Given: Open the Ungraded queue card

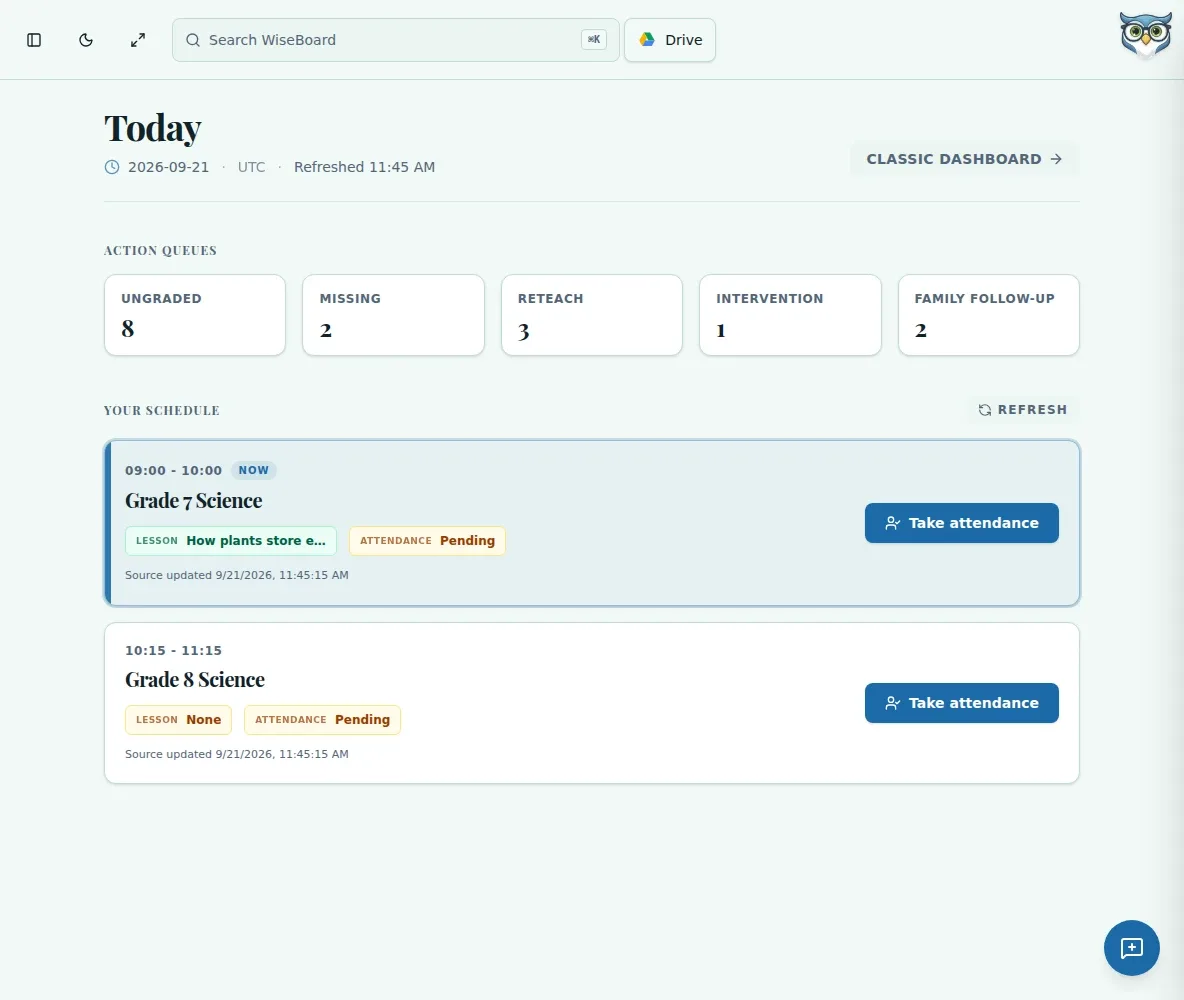Looking at the screenshot, I should (195, 315).
